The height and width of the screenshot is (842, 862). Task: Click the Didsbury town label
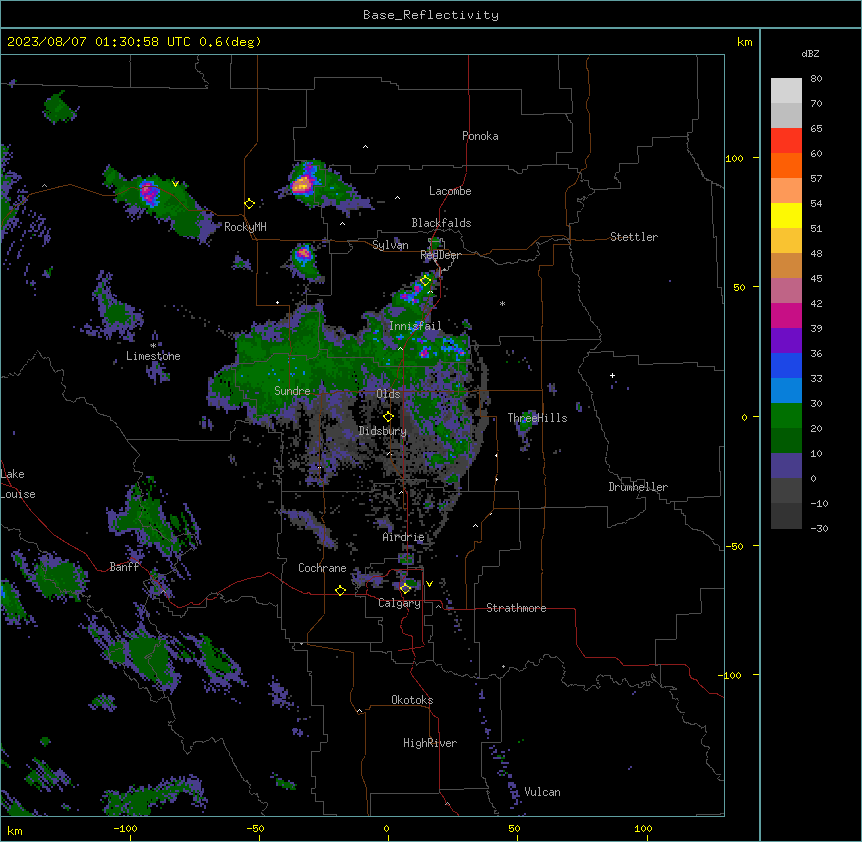coord(383,431)
